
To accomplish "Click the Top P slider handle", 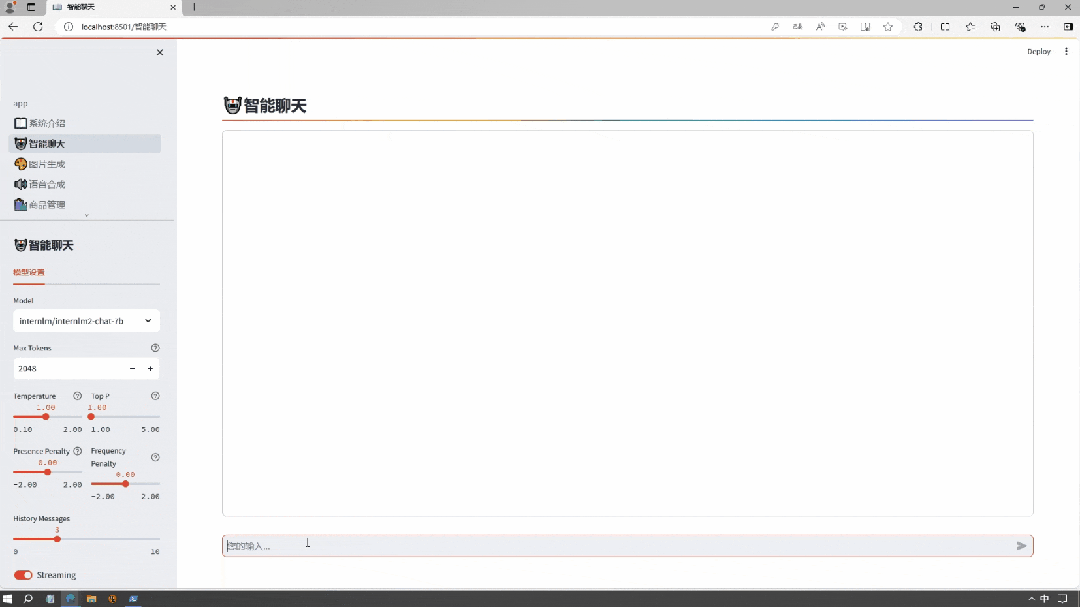I will pyautogui.click(x=91, y=417).
